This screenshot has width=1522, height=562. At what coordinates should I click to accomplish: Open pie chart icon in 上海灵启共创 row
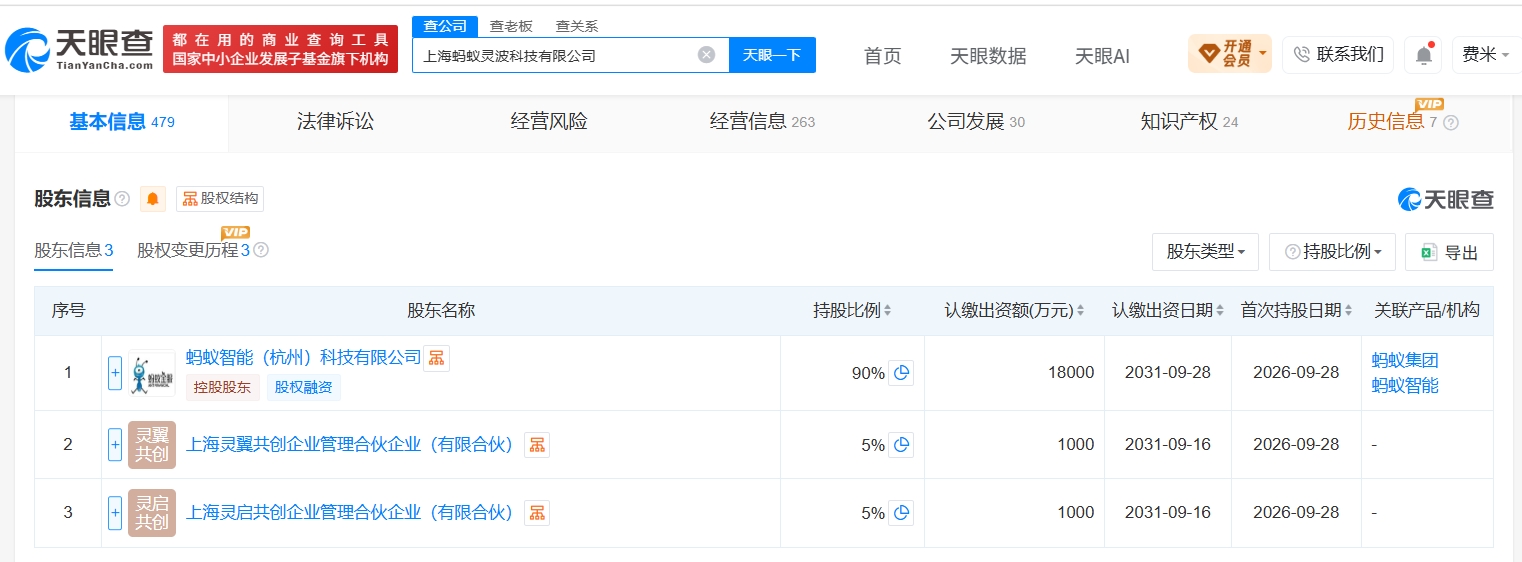(901, 513)
